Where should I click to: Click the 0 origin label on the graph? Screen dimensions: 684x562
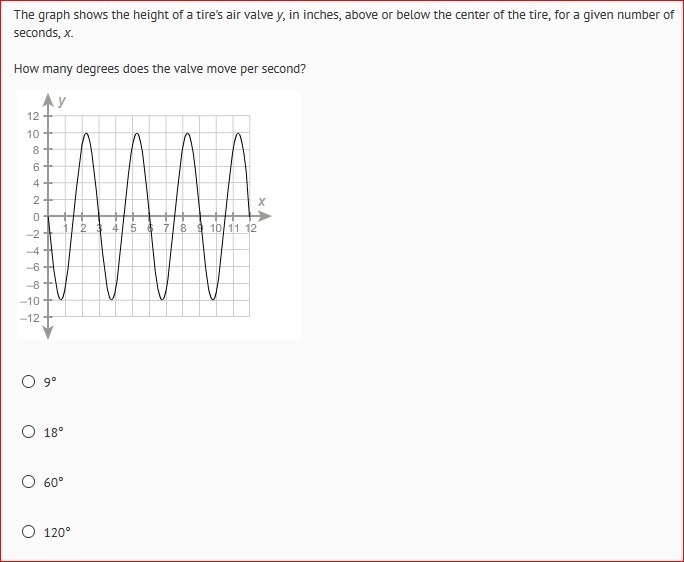[x=36, y=217]
